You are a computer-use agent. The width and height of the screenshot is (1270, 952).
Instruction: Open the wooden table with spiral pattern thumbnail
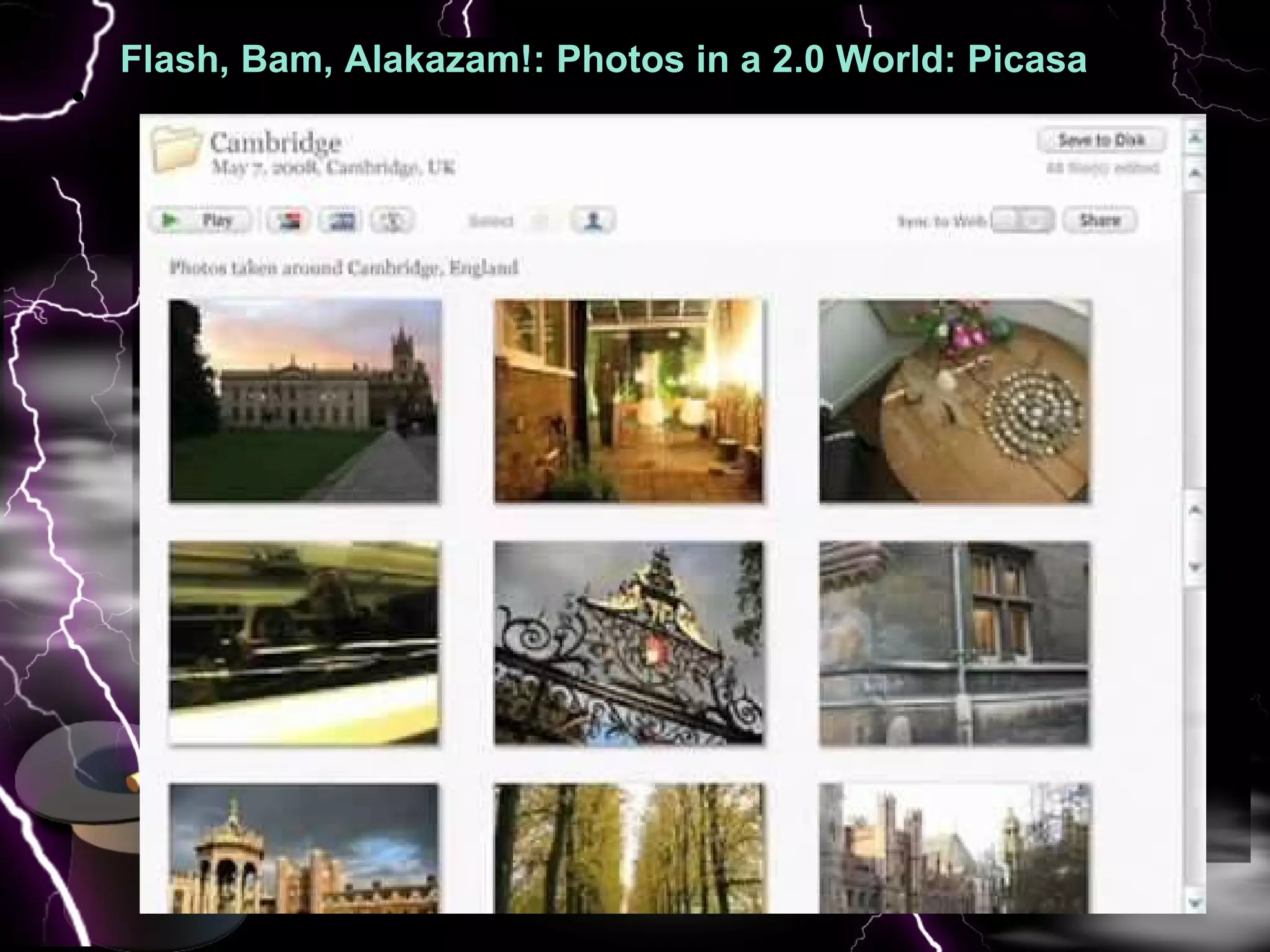(x=955, y=401)
